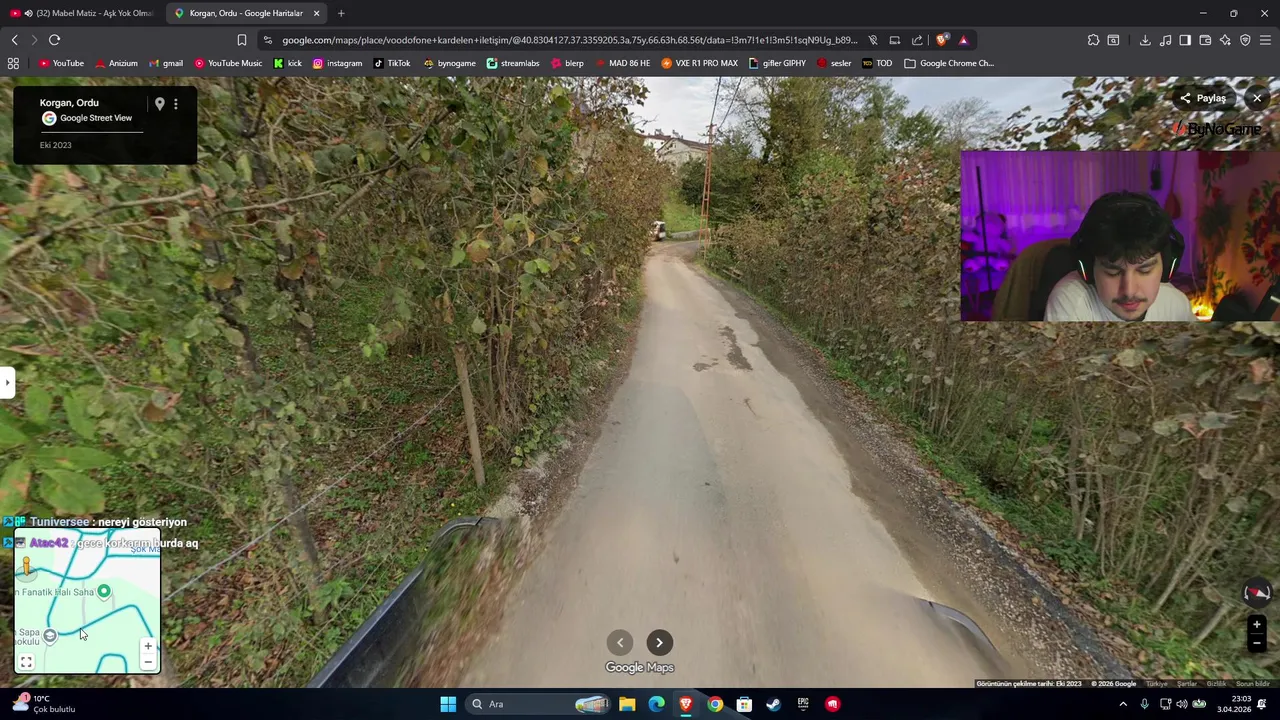Zoom in on the minimap
Screen dimensions: 1280x720
pos(148,646)
